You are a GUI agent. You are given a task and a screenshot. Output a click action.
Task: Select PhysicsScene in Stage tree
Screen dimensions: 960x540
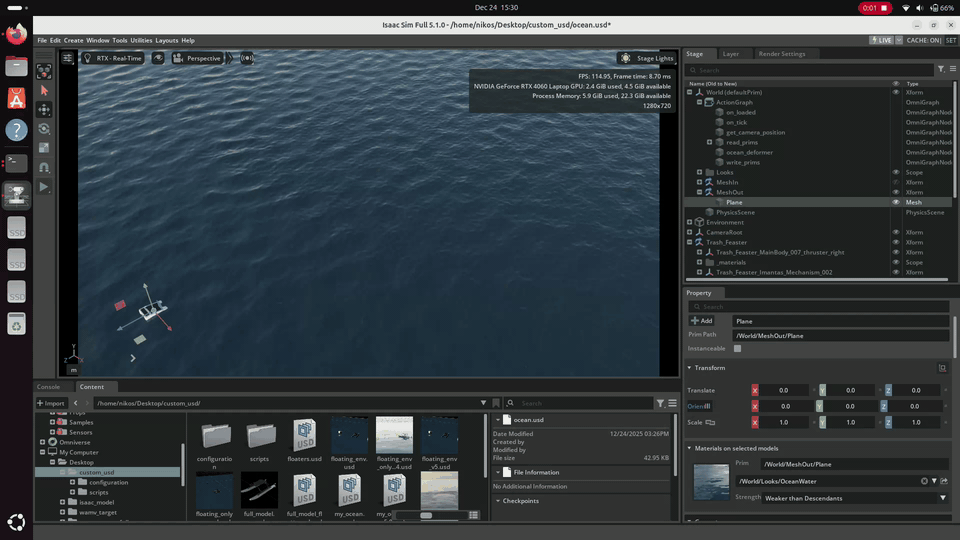735,212
